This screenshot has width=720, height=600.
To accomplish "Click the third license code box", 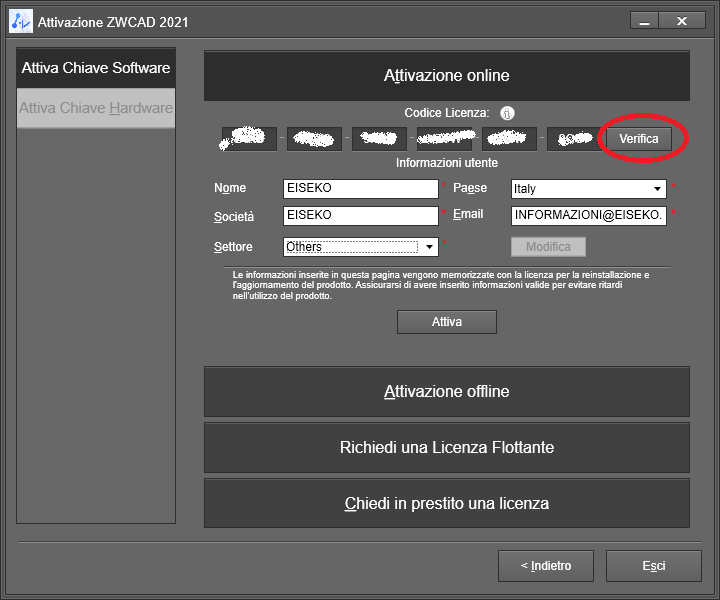I will click(x=379, y=139).
